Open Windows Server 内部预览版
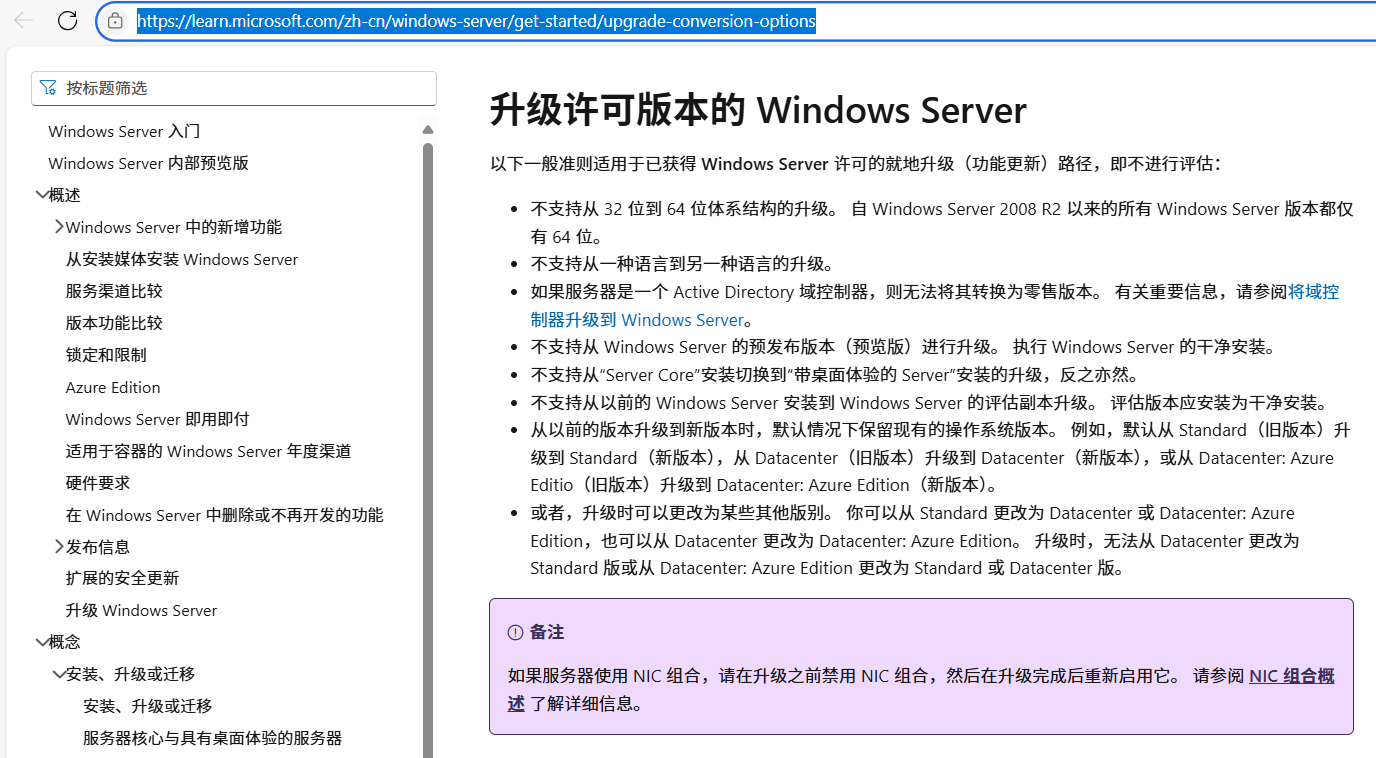 coord(148,163)
